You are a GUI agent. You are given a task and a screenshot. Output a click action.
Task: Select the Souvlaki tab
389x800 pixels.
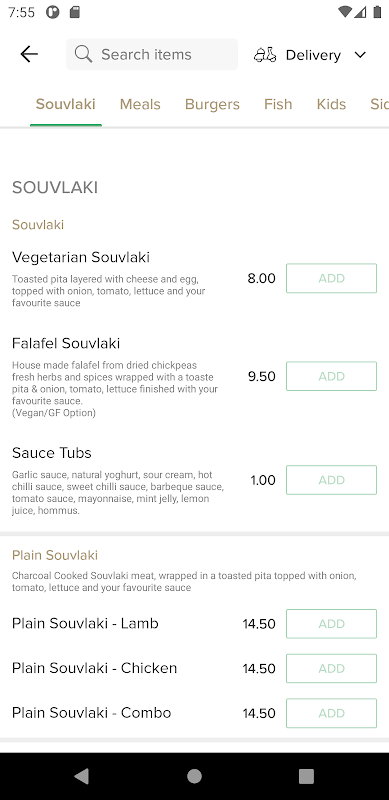pyautogui.click(x=65, y=104)
